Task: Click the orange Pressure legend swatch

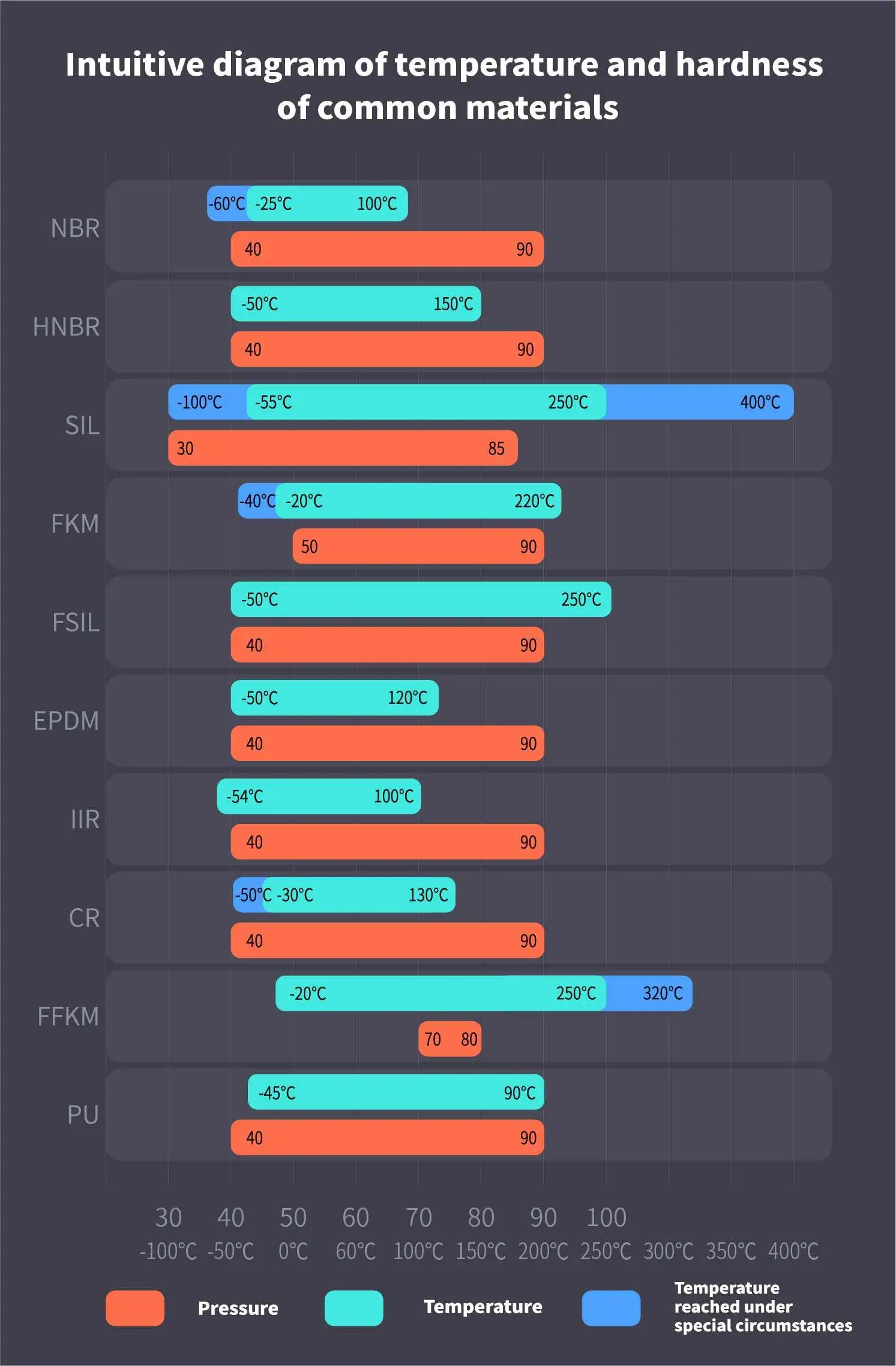Action: click(x=135, y=1308)
